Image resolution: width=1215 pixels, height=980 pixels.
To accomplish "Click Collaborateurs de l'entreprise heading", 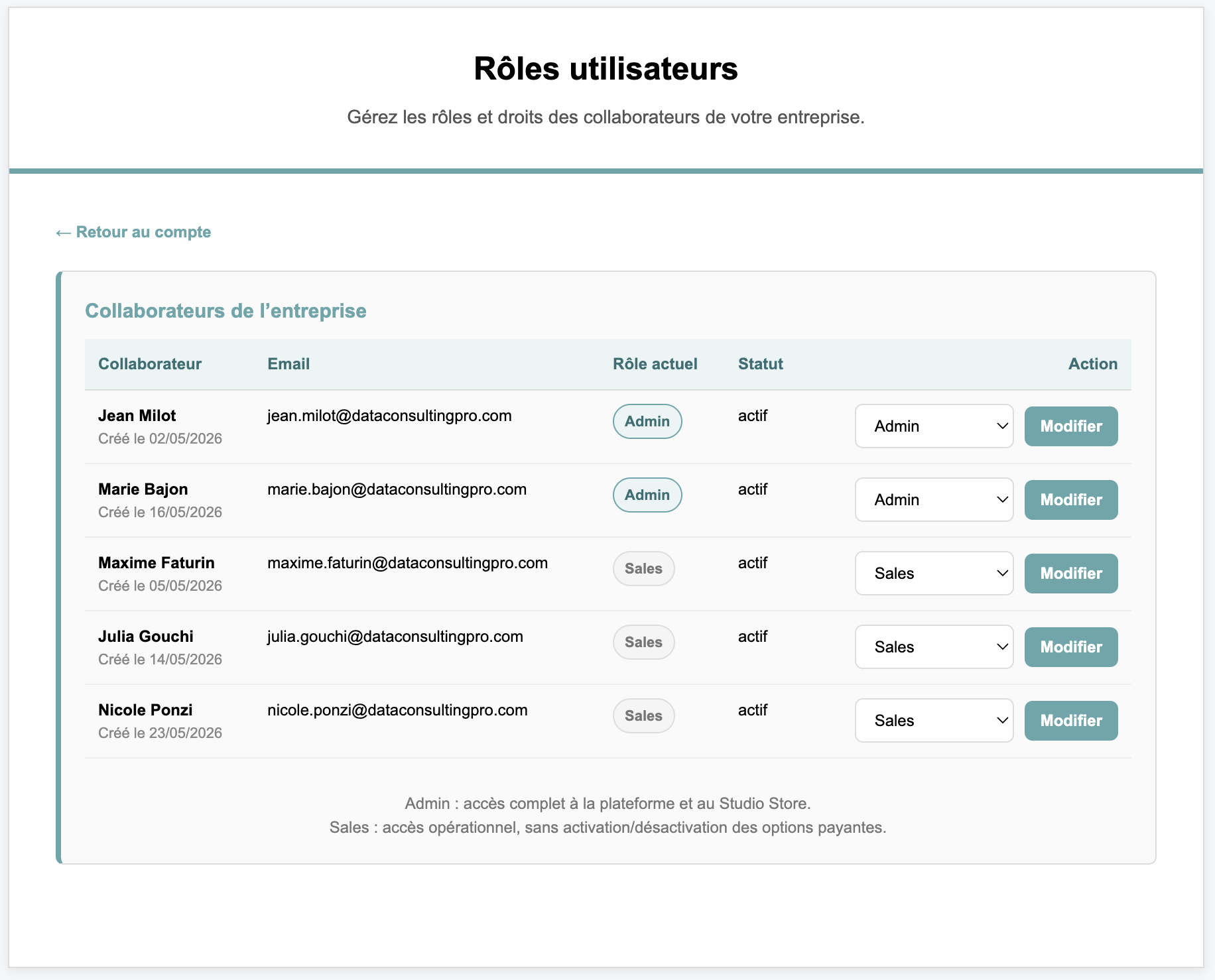I will tap(225, 311).
